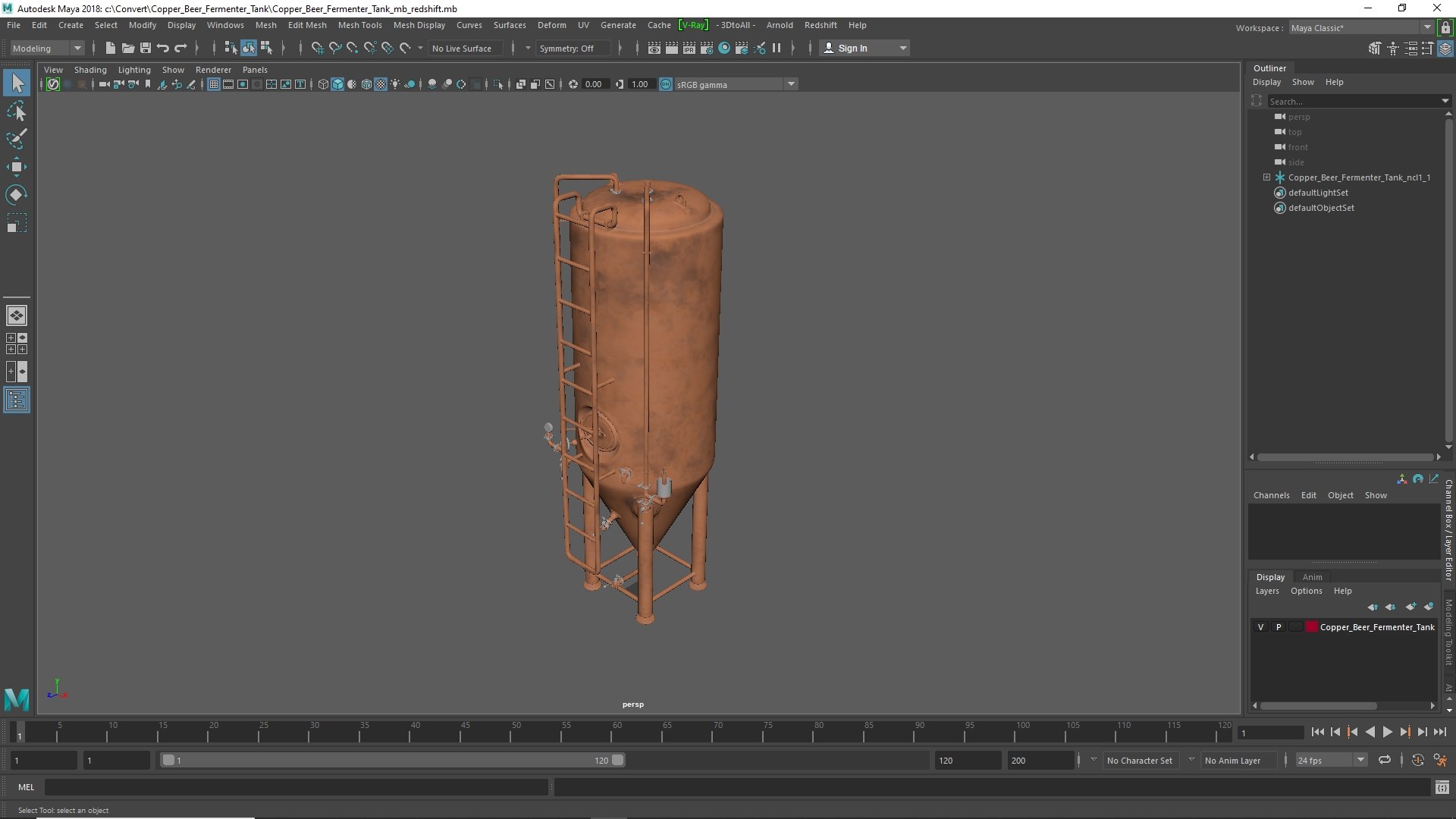Toggle the P playback box of the layer
The image size is (1456, 819).
click(1279, 627)
